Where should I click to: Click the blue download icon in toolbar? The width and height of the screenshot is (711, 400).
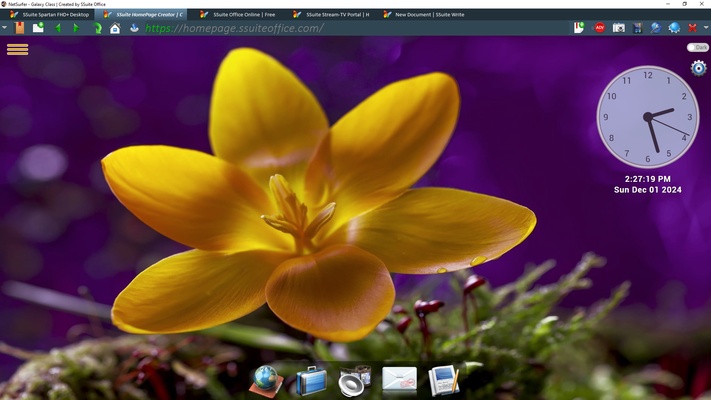[134, 28]
